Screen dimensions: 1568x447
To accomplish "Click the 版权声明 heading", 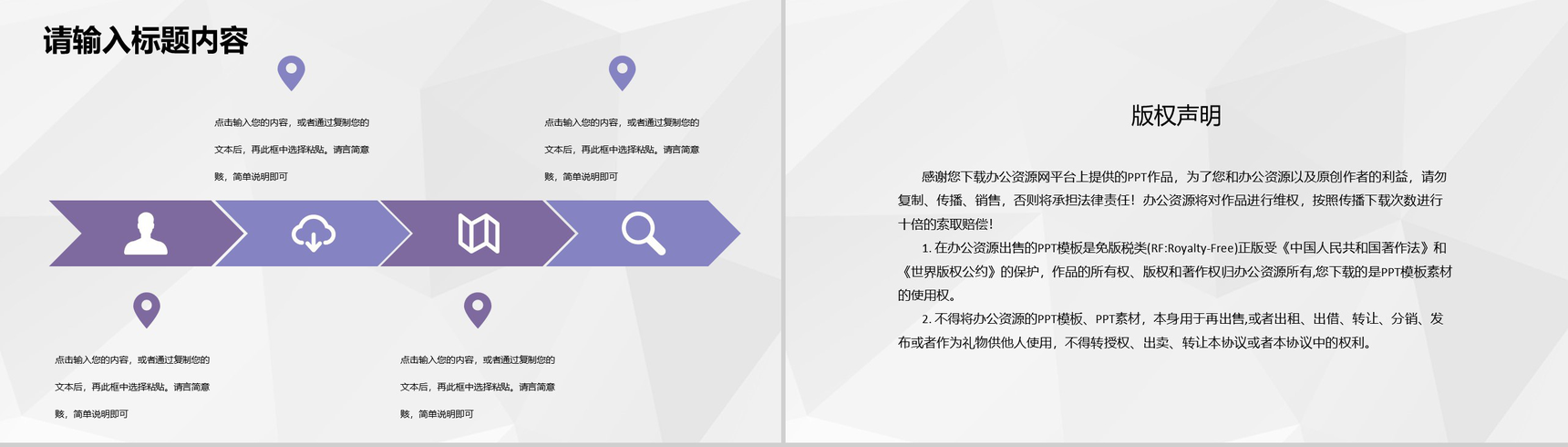I will (x=1176, y=116).
